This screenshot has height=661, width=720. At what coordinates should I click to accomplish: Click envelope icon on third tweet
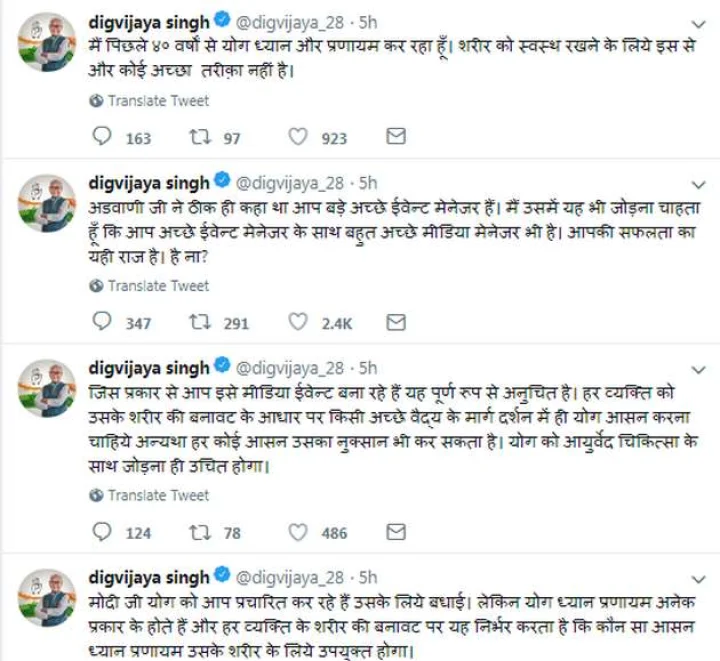396,532
